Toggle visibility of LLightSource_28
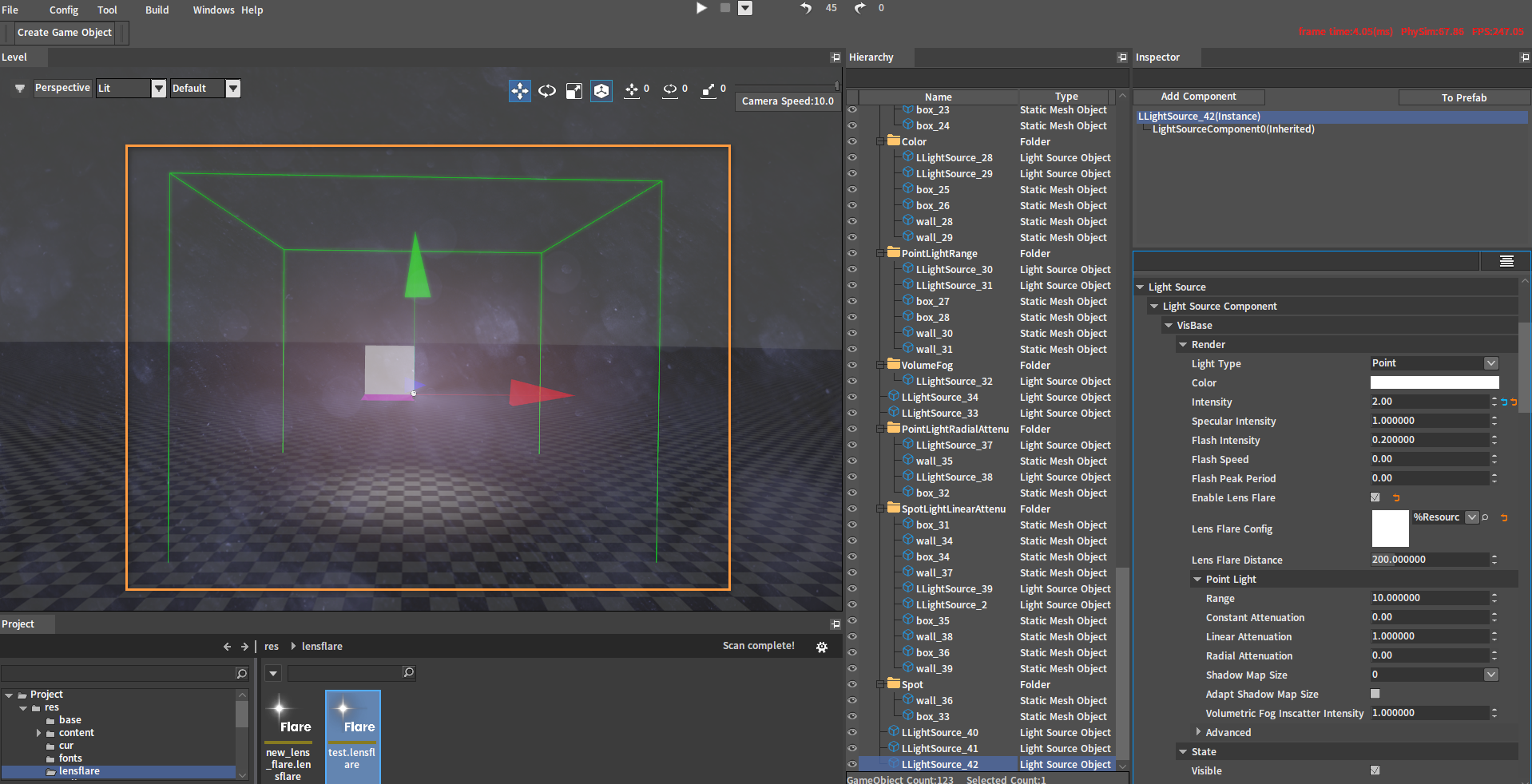The image size is (1532, 784). click(852, 158)
